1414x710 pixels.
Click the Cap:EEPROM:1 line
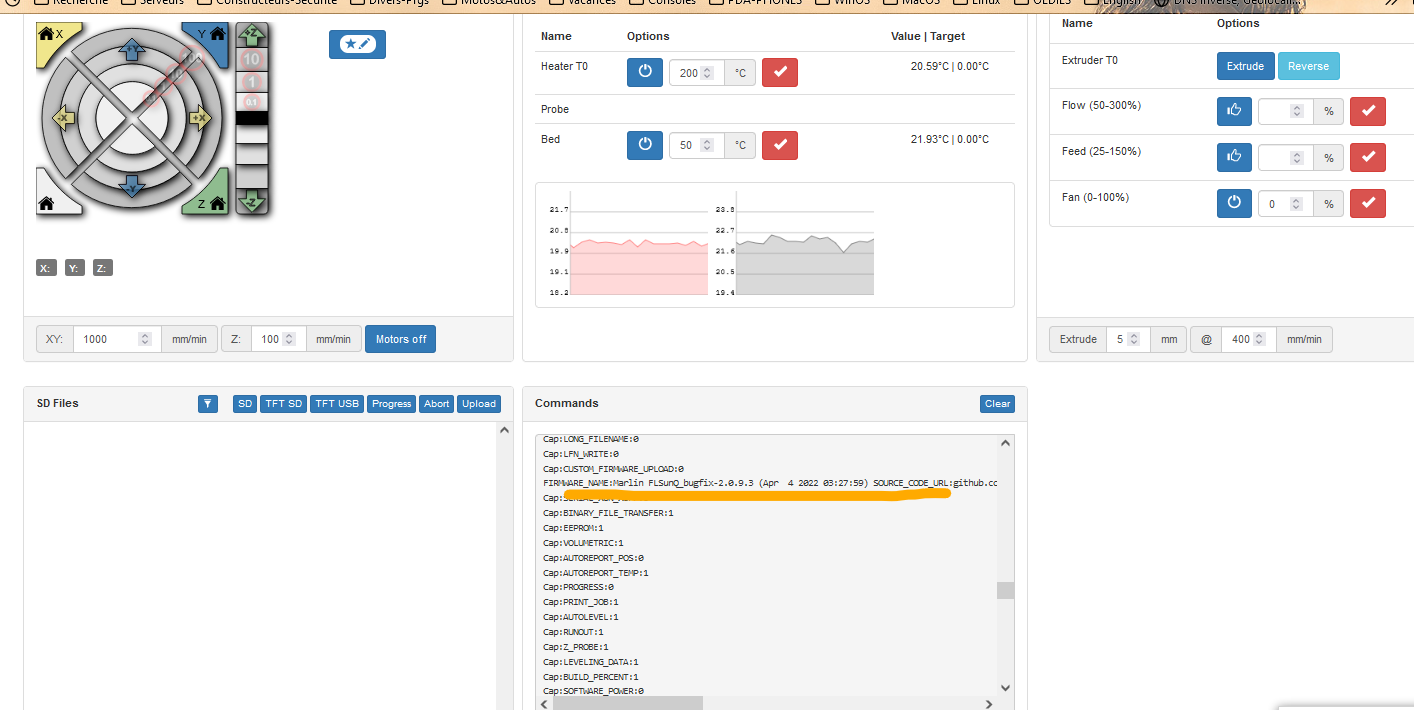(572, 528)
